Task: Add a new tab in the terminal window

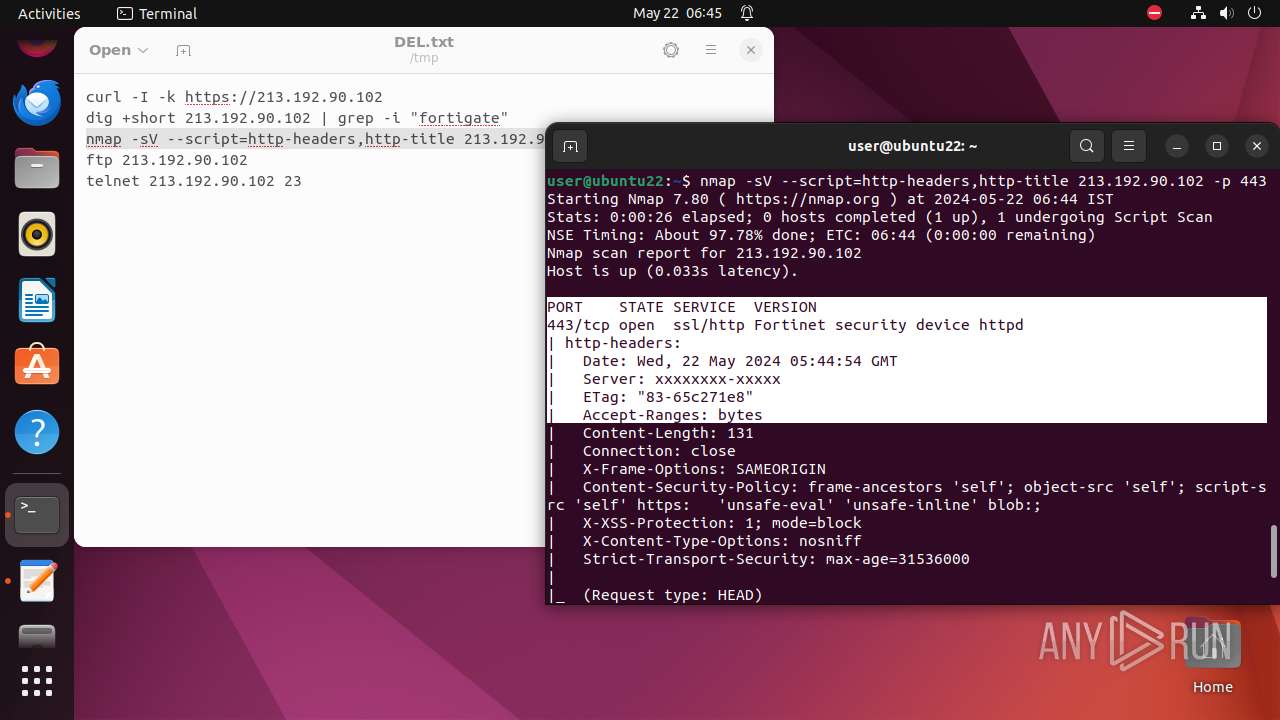Action: (x=570, y=147)
